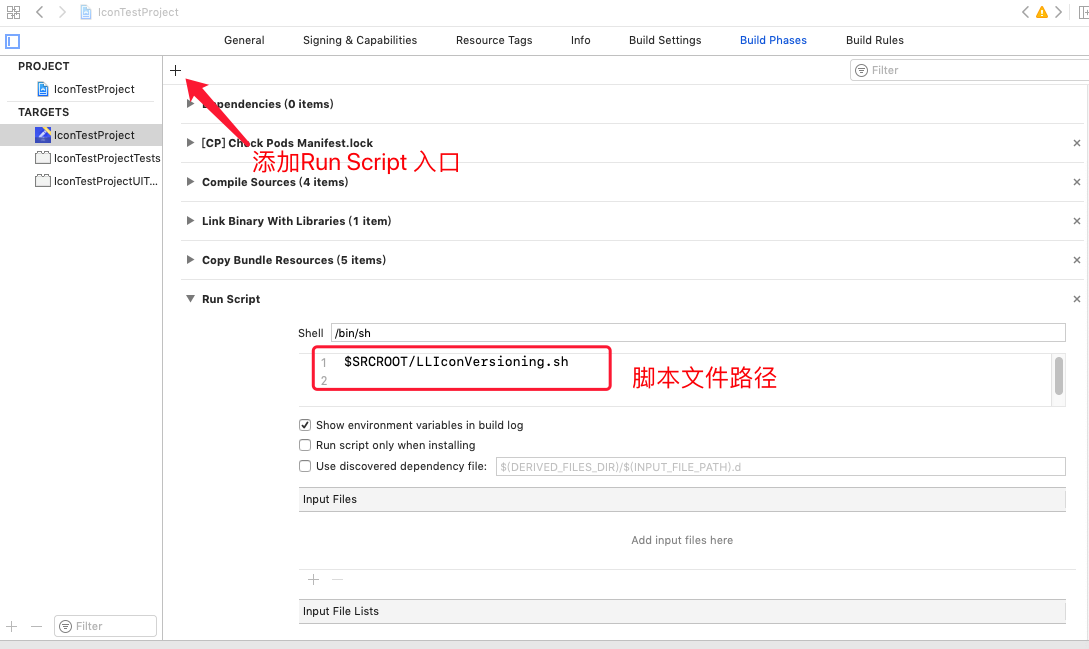Delete the Copy Bundle Resources phase
Image resolution: width=1089 pixels, height=649 pixels.
1076,260
